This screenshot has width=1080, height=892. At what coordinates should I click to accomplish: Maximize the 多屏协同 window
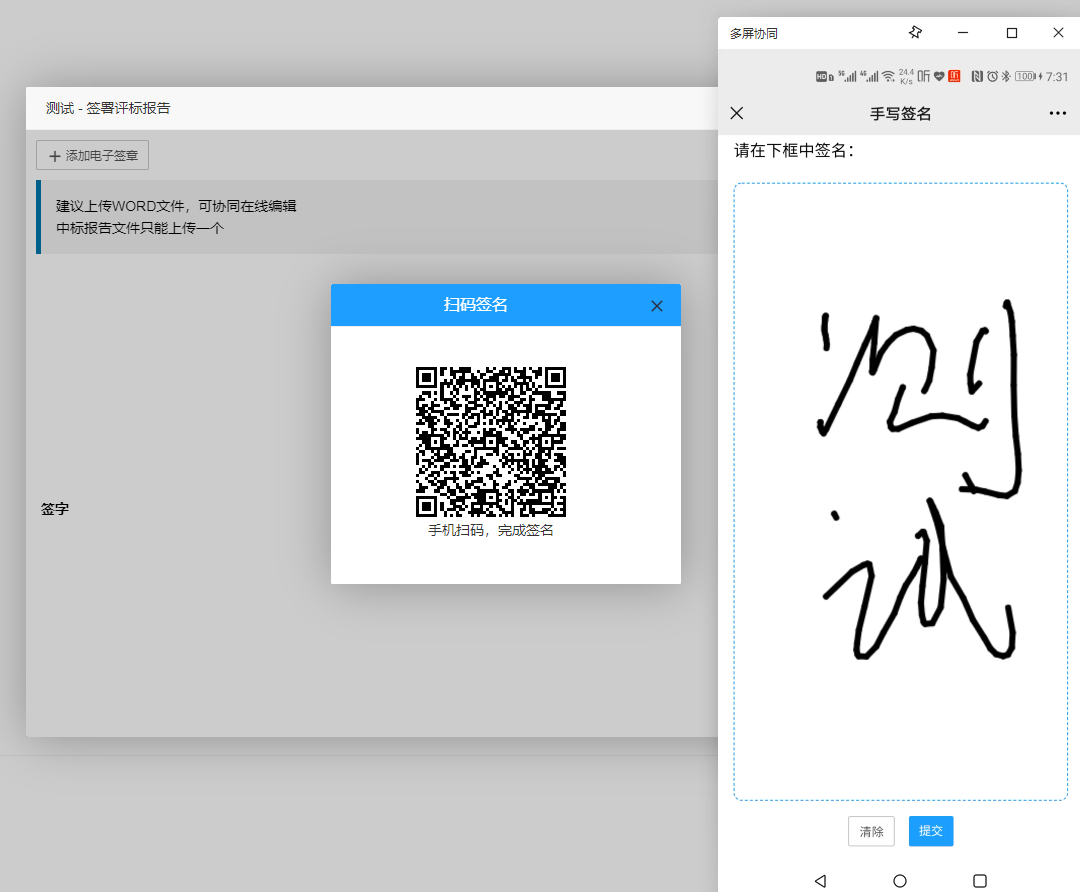pyautogui.click(x=1011, y=32)
